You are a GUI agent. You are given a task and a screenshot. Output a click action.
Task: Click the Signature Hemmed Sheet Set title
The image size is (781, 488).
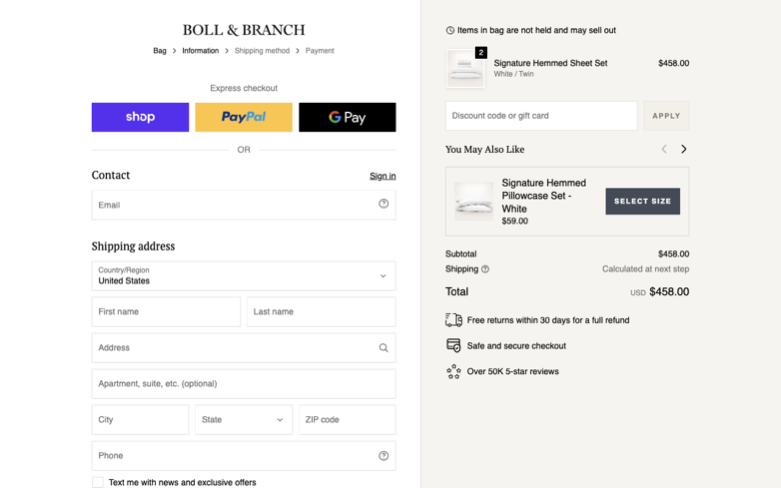coord(550,63)
